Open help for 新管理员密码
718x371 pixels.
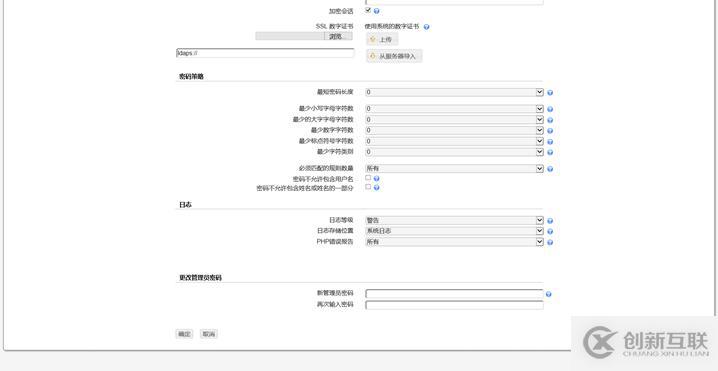(x=549, y=295)
